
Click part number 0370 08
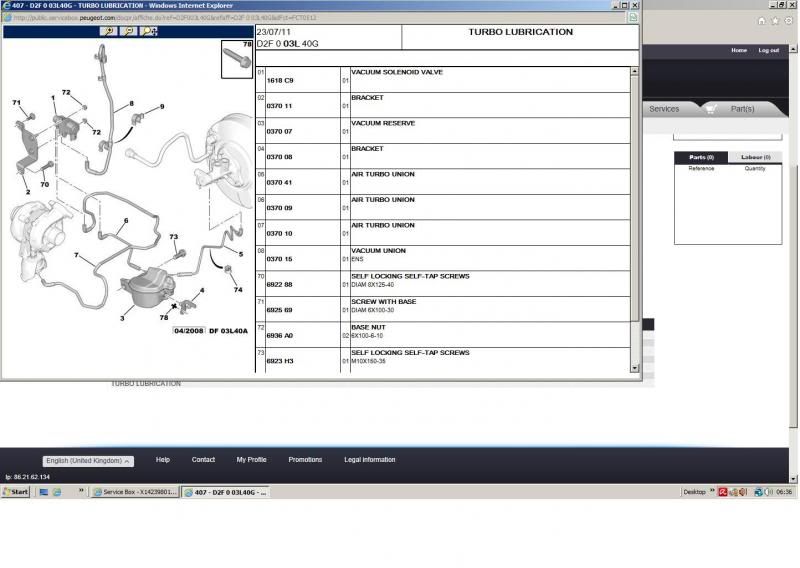pos(279,157)
